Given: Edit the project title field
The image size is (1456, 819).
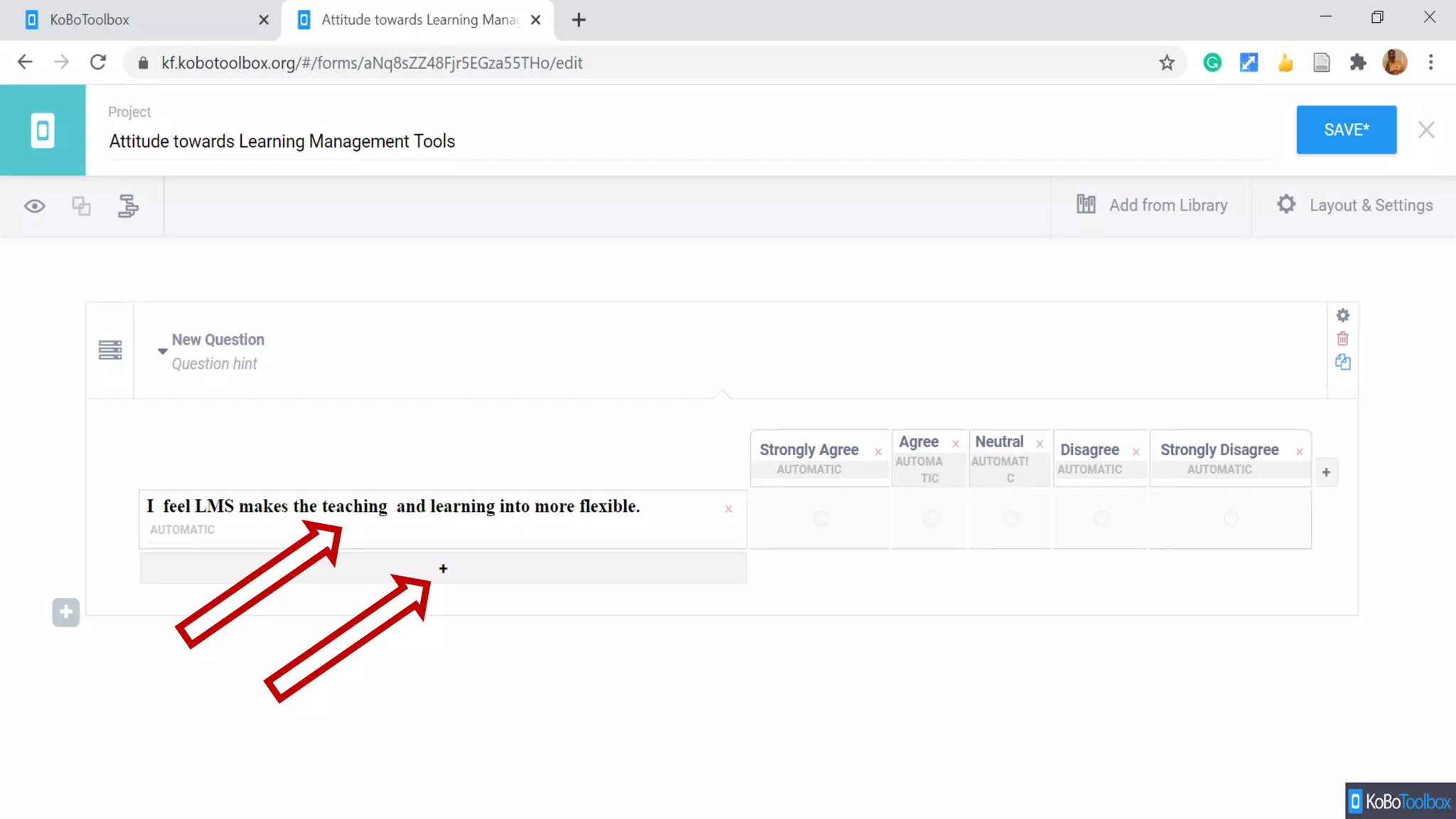Looking at the screenshot, I should 282,141.
